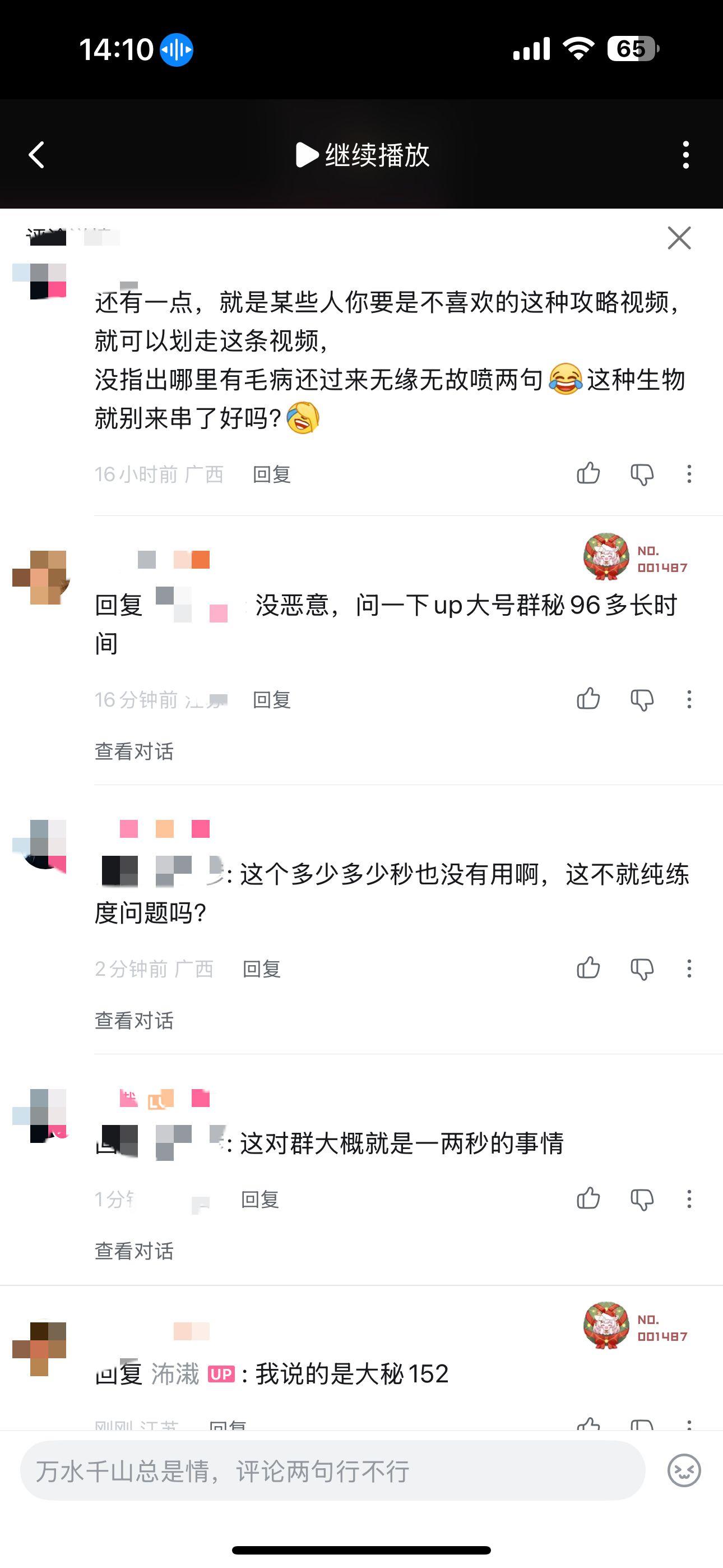Dislike the 一两秒的事情 comment
The width and height of the screenshot is (723, 1568).
[x=642, y=1200]
